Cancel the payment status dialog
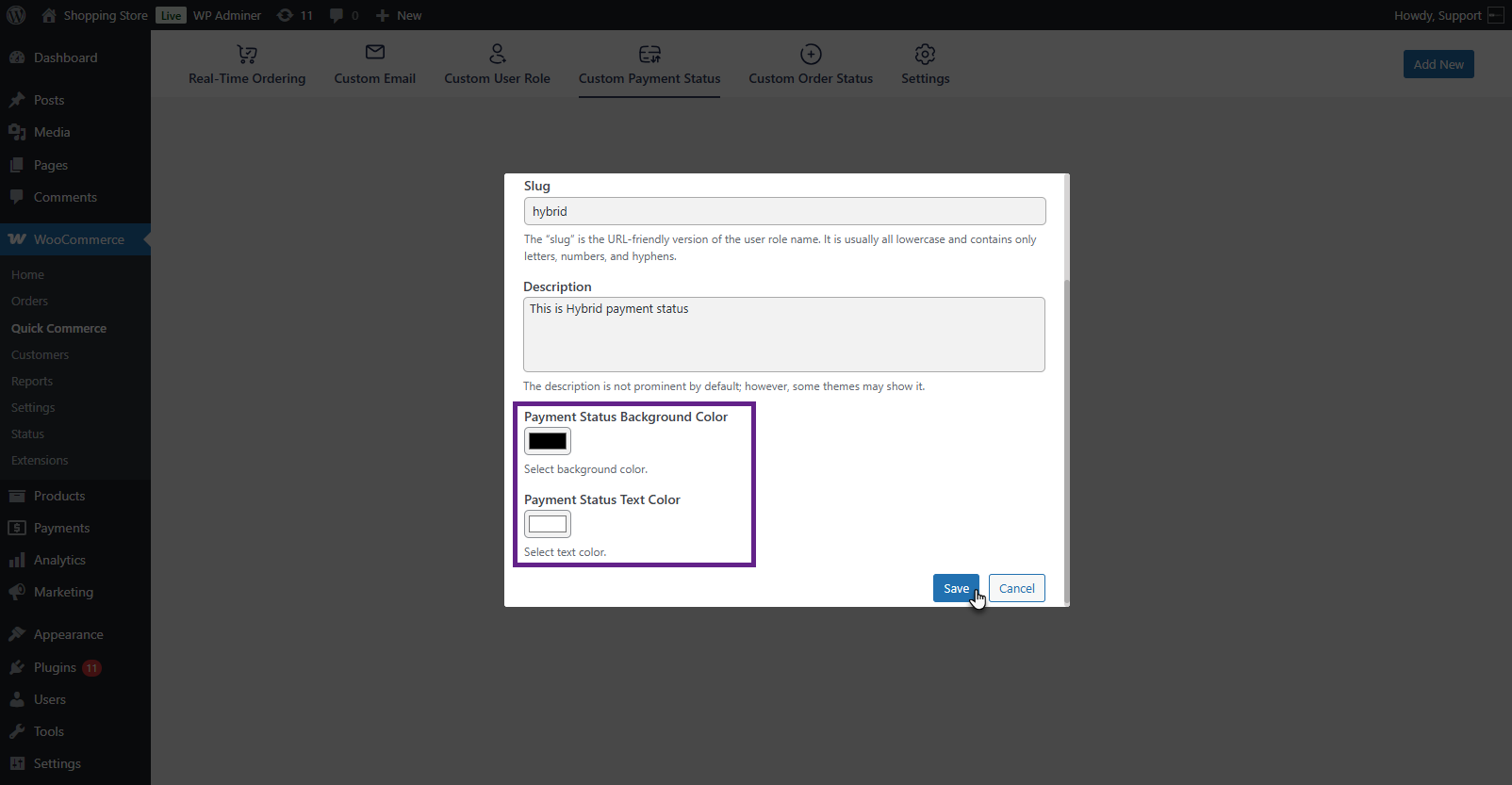Image resolution: width=1512 pixels, height=785 pixels. point(1016,588)
